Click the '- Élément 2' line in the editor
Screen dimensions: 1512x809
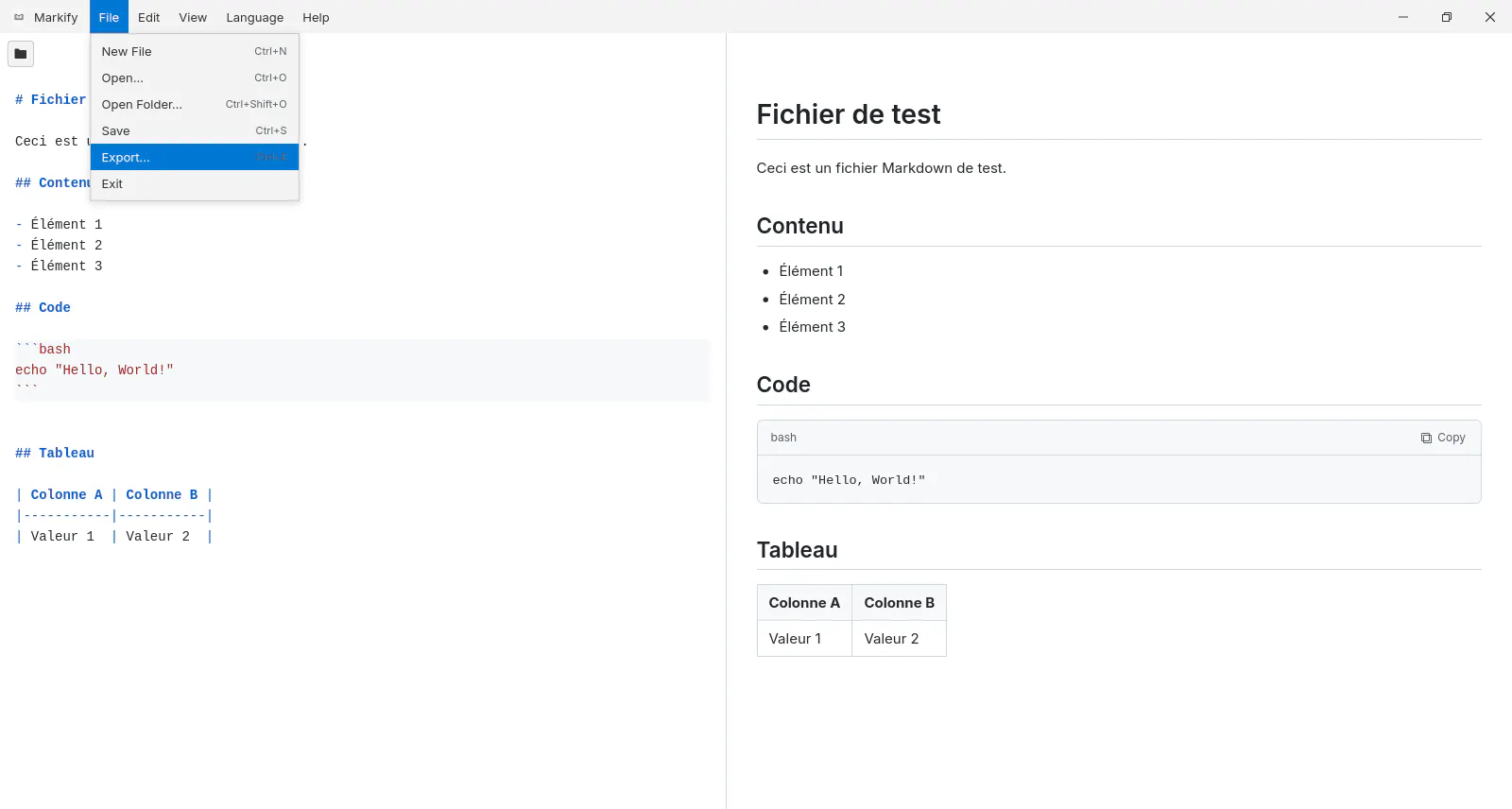click(59, 245)
